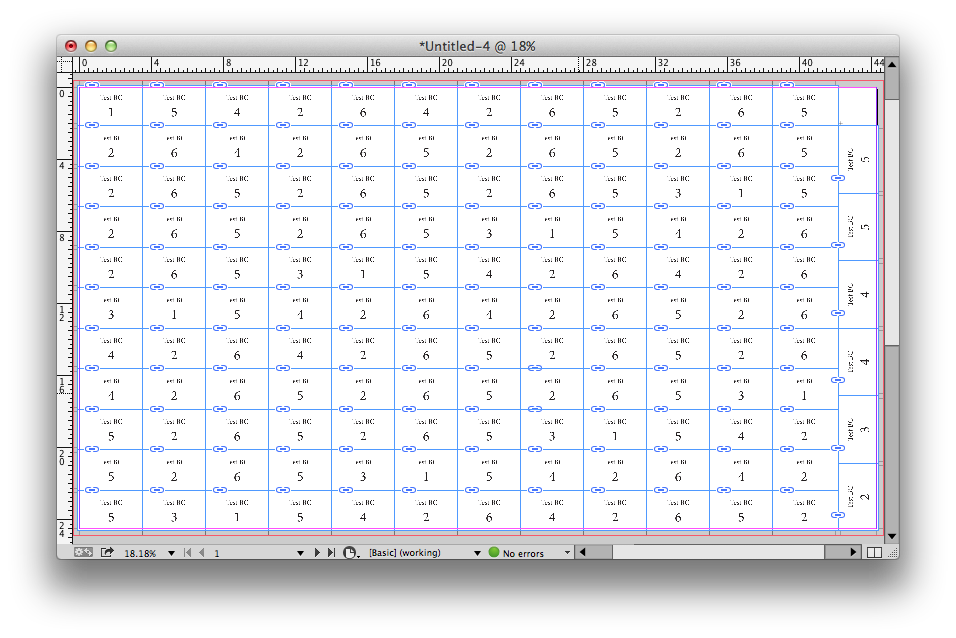Open the zoom percentage dropdown arrow
Viewport: 956px width, 638px height.
point(171,552)
